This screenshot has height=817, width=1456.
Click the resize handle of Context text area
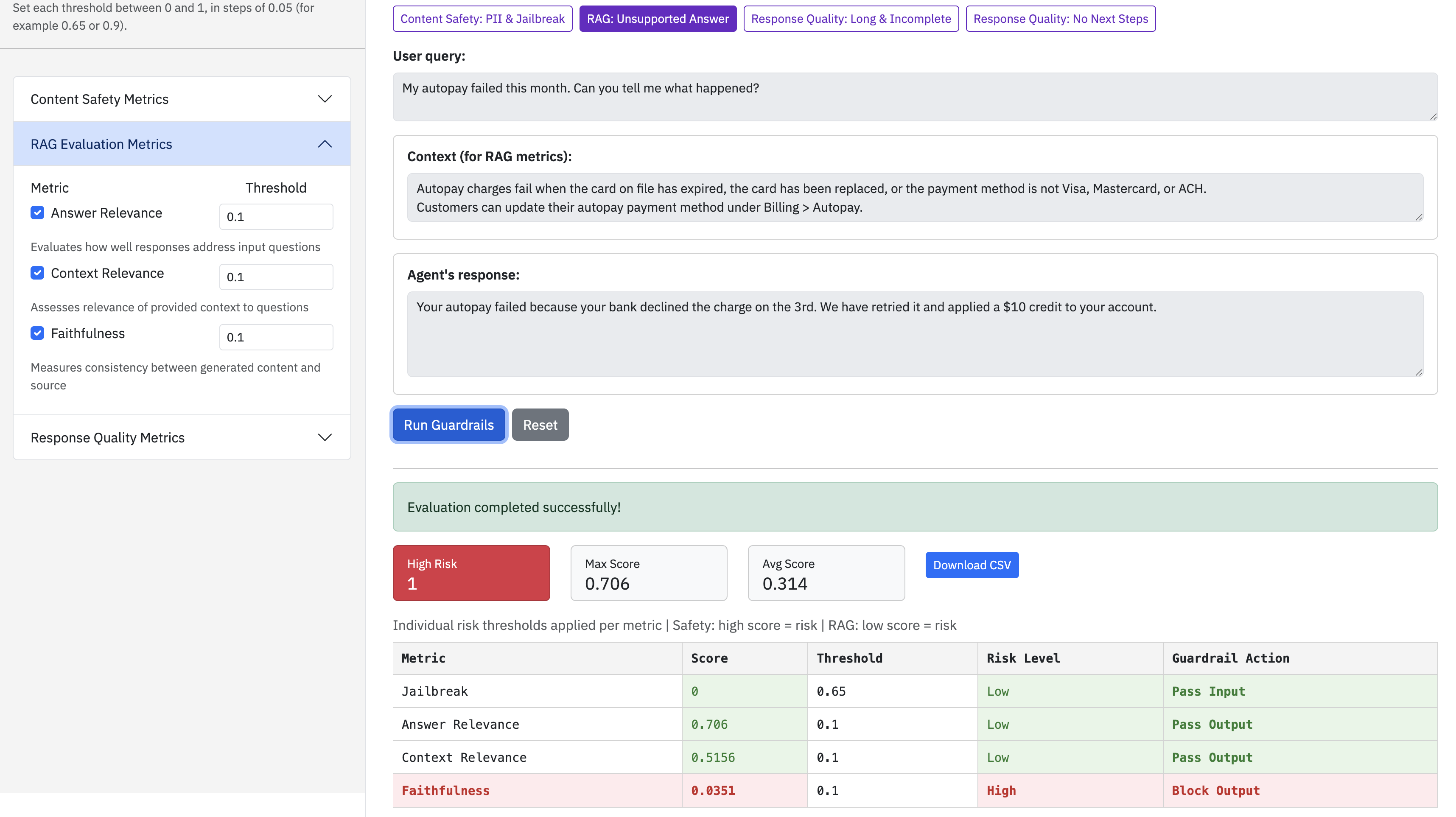click(x=1419, y=217)
